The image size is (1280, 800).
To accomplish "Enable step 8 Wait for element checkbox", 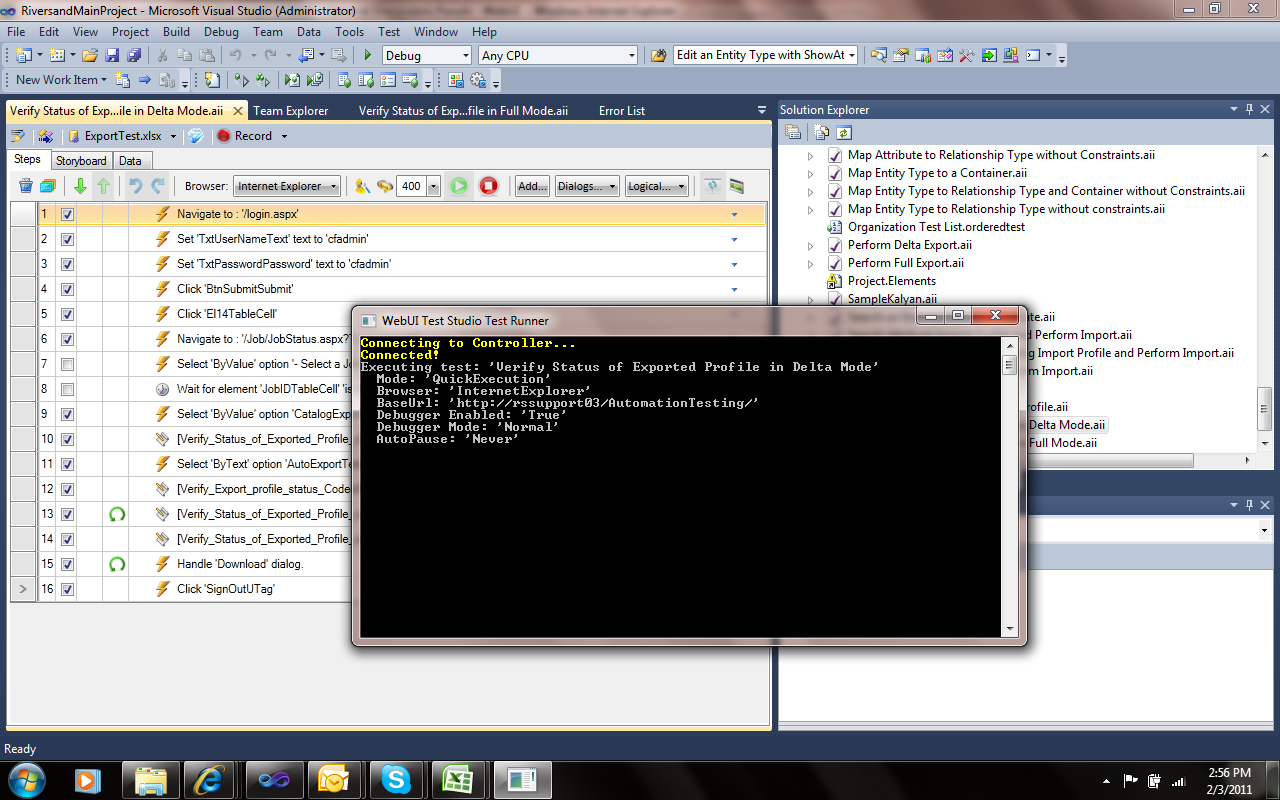I will (67, 389).
